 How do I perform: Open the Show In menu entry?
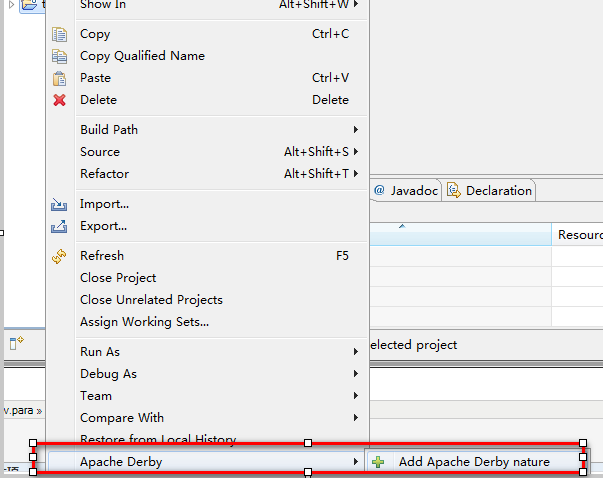point(208,5)
